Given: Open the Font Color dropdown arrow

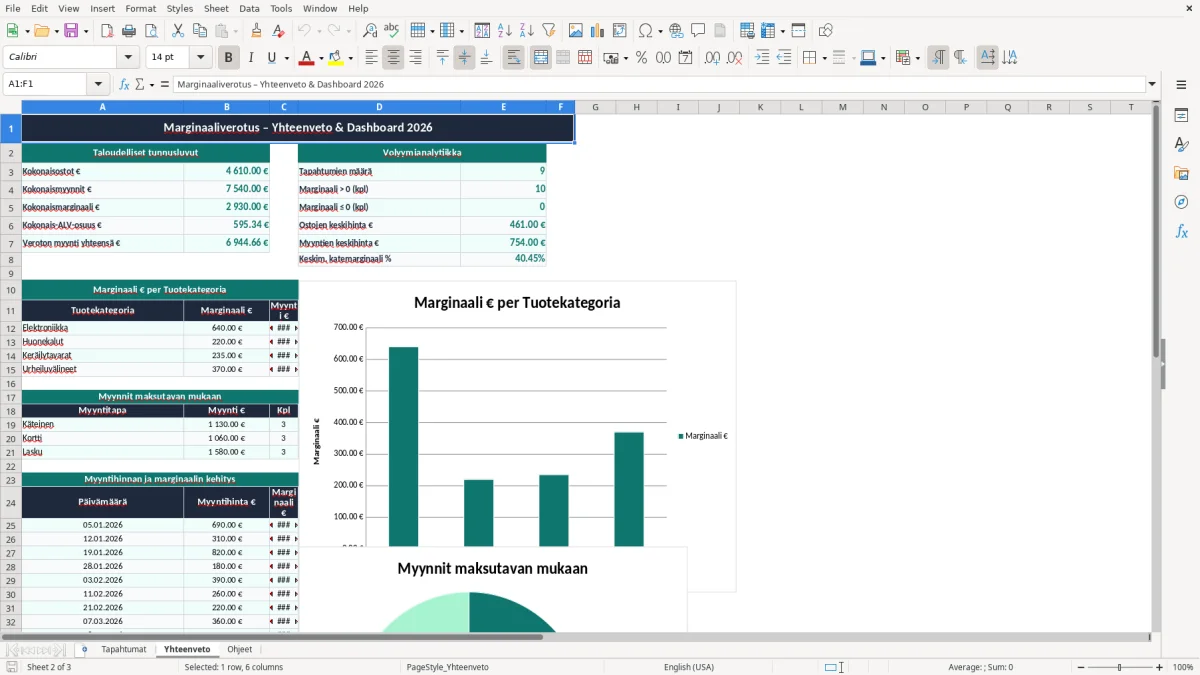Looking at the screenshot, I should tap(320, 58).
